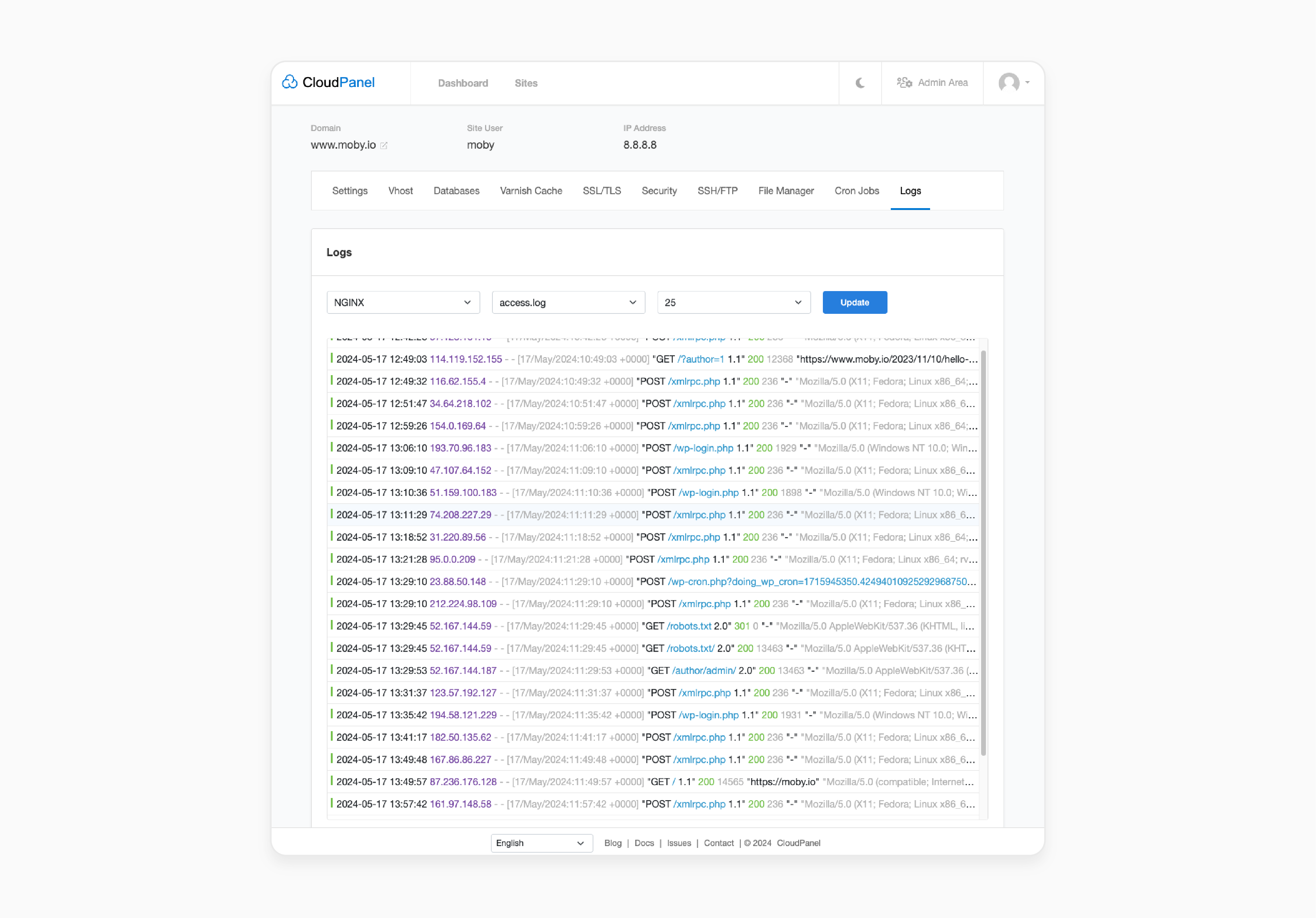Screen dimensions: 1316x918
Task: Click the www.moby.io domain text
Action: tap(343, 145)
